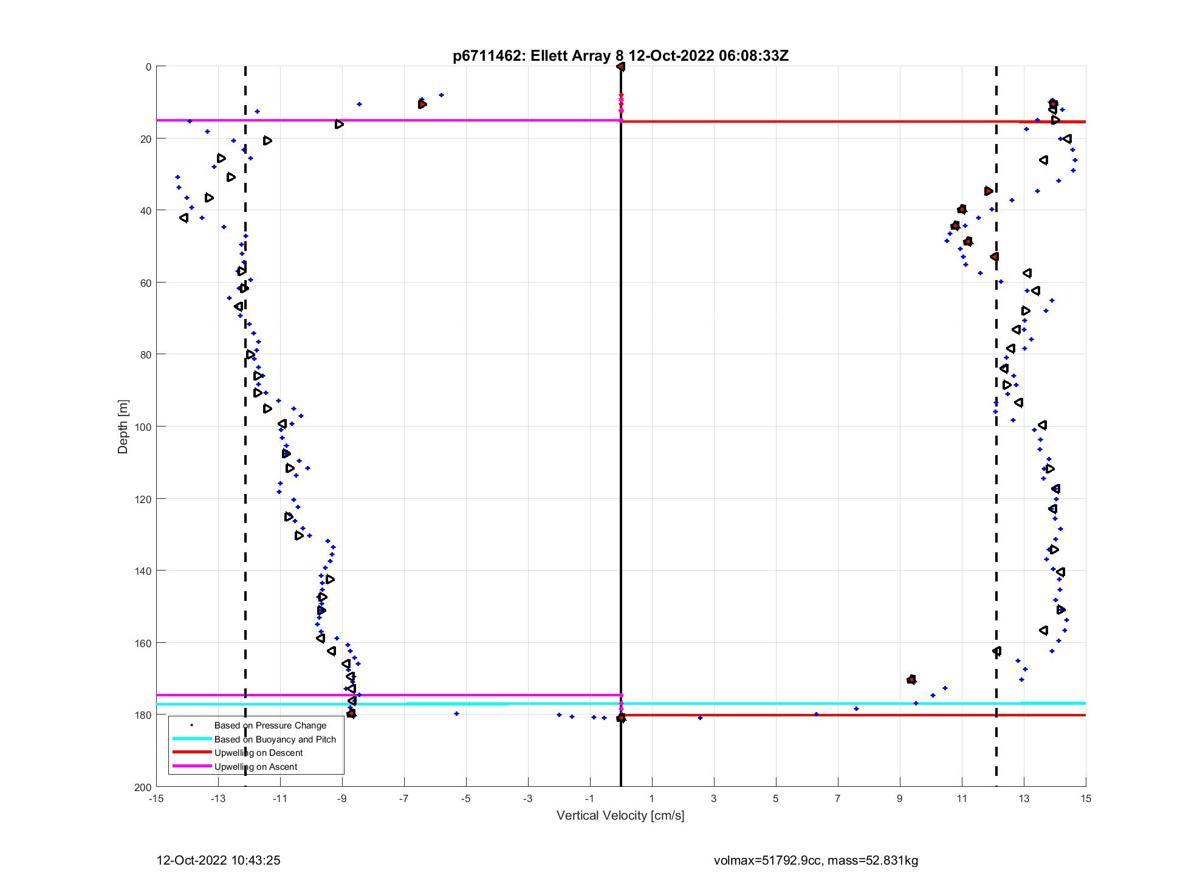Click the red triangle marker at depth zero

point(621,67)
